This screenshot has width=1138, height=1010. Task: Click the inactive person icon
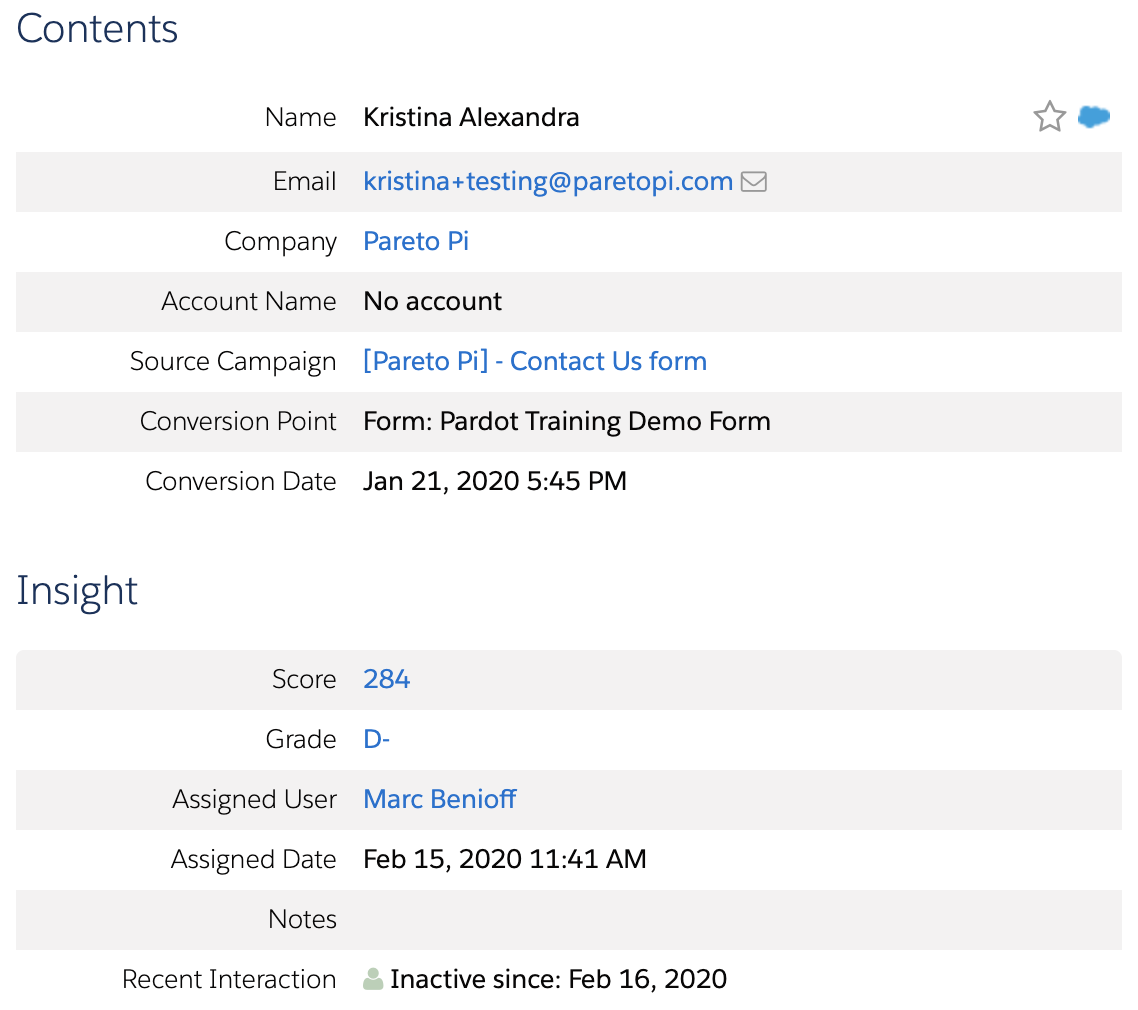point(373,979)
